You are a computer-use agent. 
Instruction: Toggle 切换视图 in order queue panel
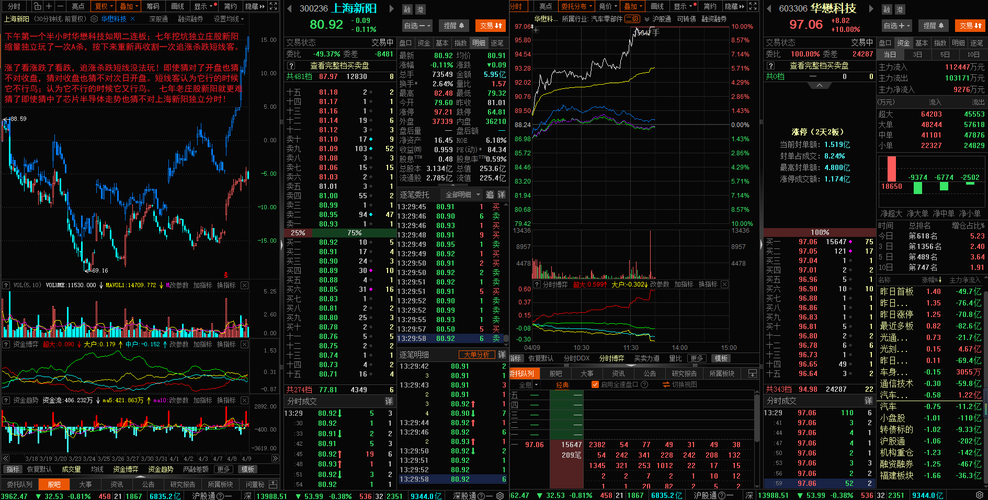point(679,384)
